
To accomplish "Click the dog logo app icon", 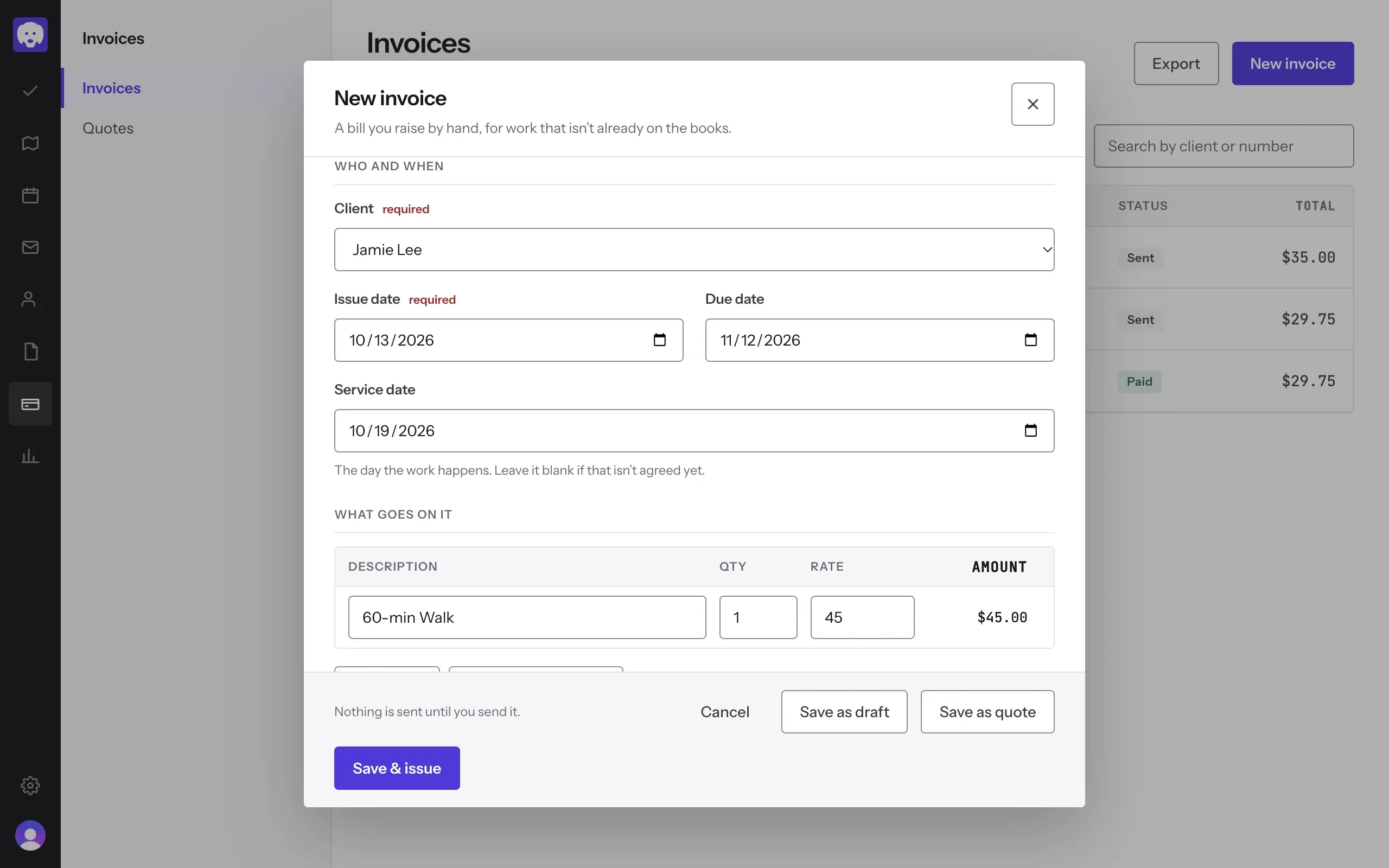I will (30, 34).
